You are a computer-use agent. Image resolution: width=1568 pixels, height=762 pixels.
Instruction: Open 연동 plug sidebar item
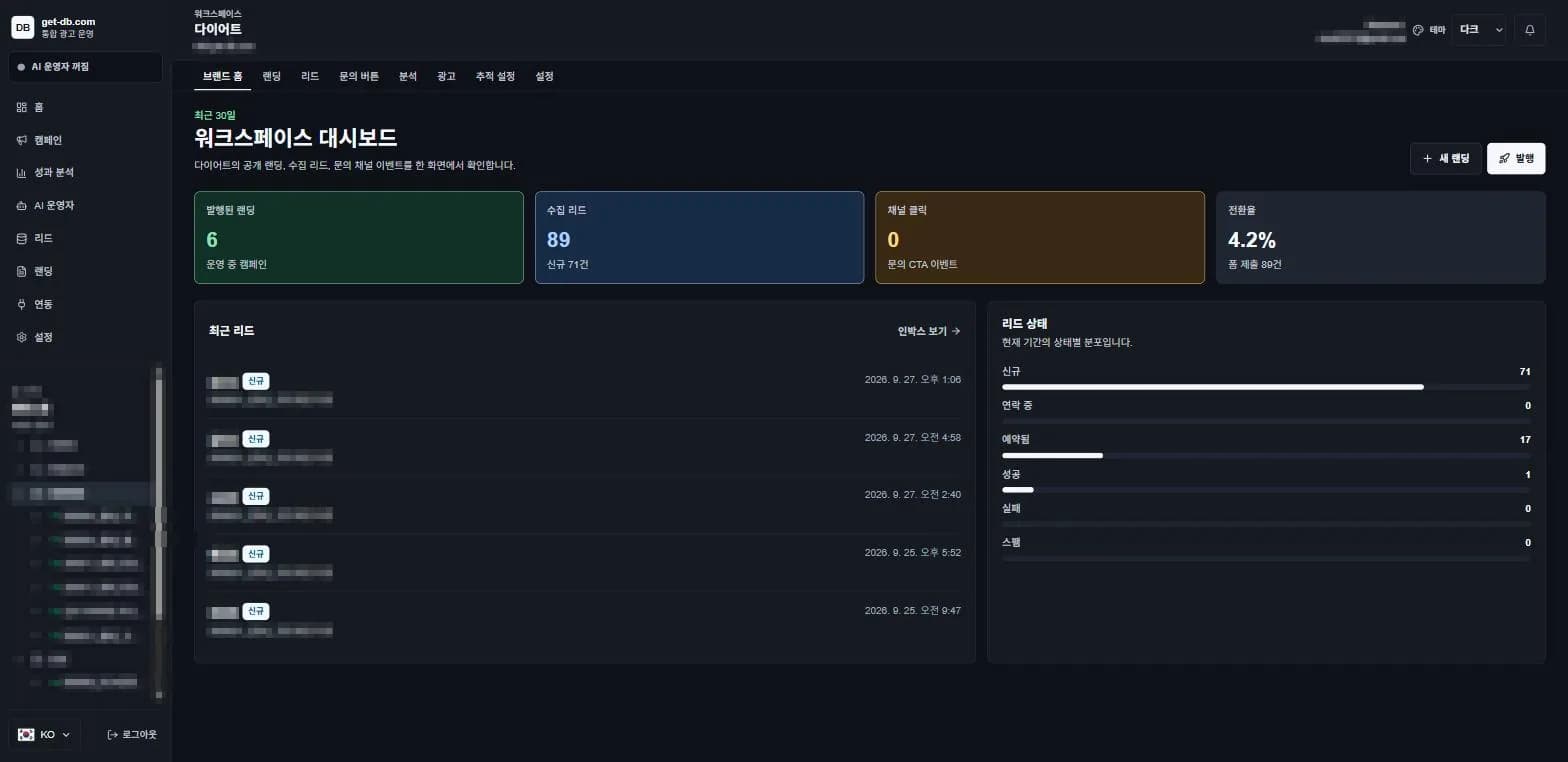86,304
